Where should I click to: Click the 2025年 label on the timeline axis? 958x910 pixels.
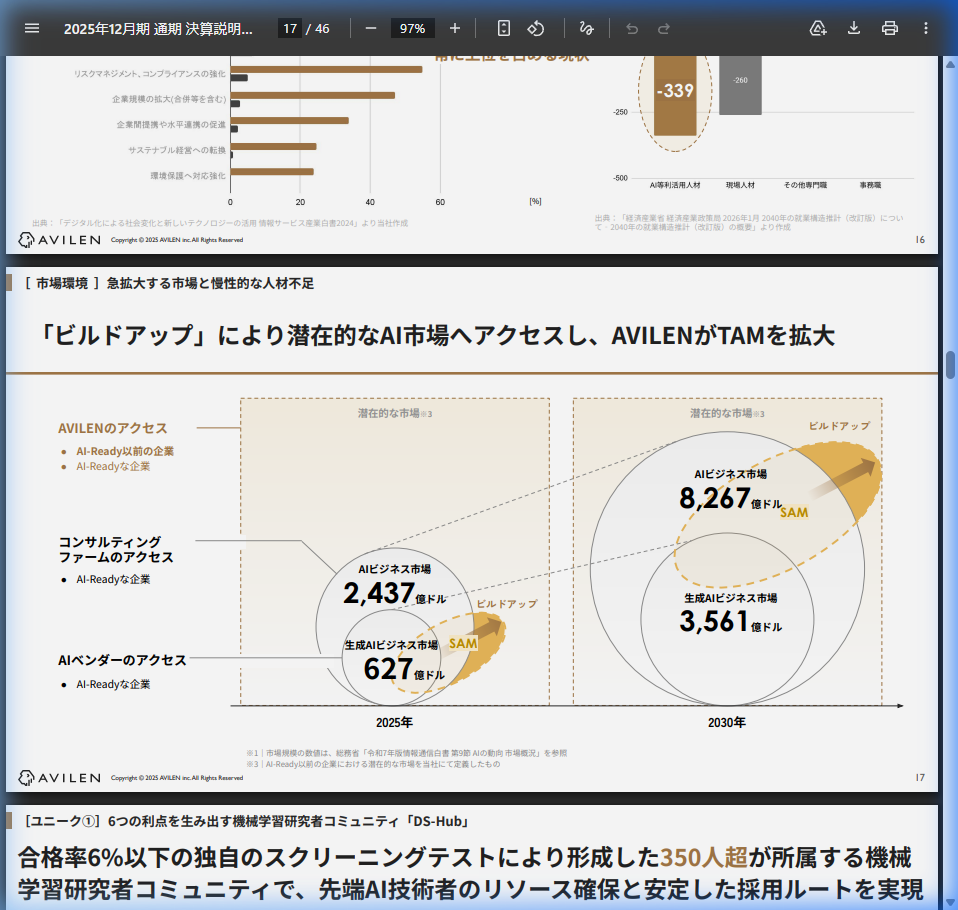pyautogui.click(x=394, y=721)
